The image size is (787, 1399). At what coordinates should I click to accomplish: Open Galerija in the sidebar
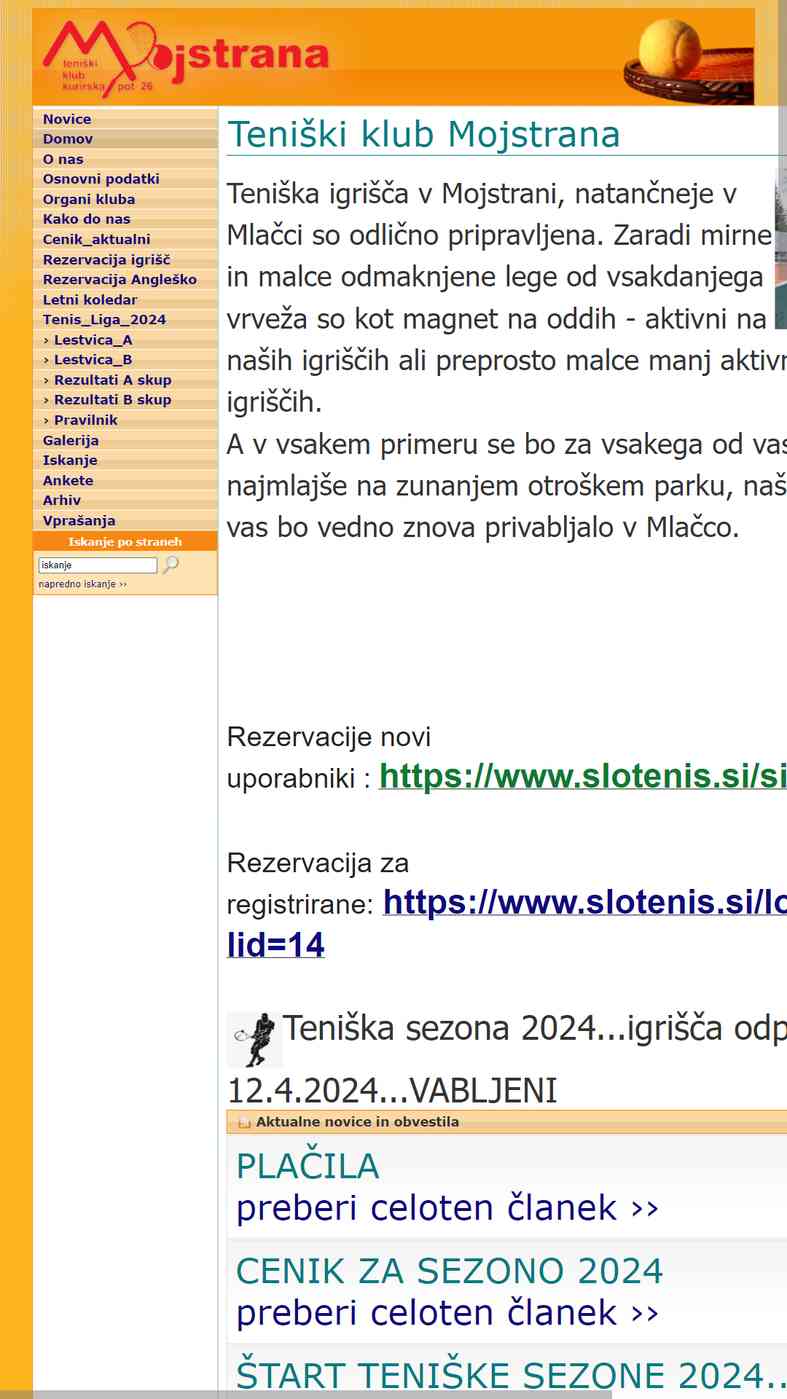point(125,440)
